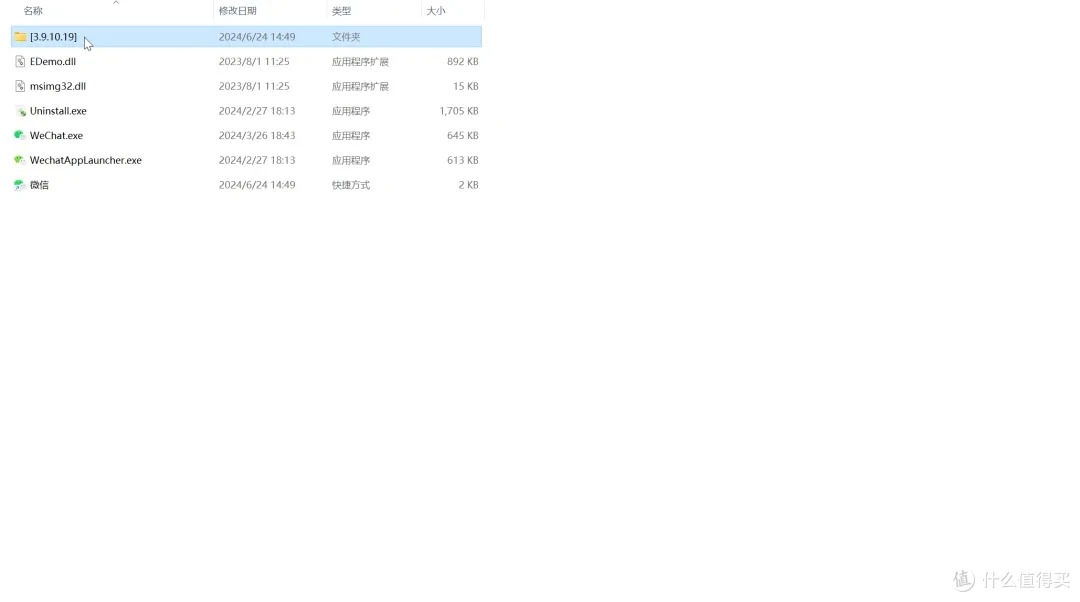Click the WechatAppLauncher.exe icon
1080x602 pixels.
[20, 160]
